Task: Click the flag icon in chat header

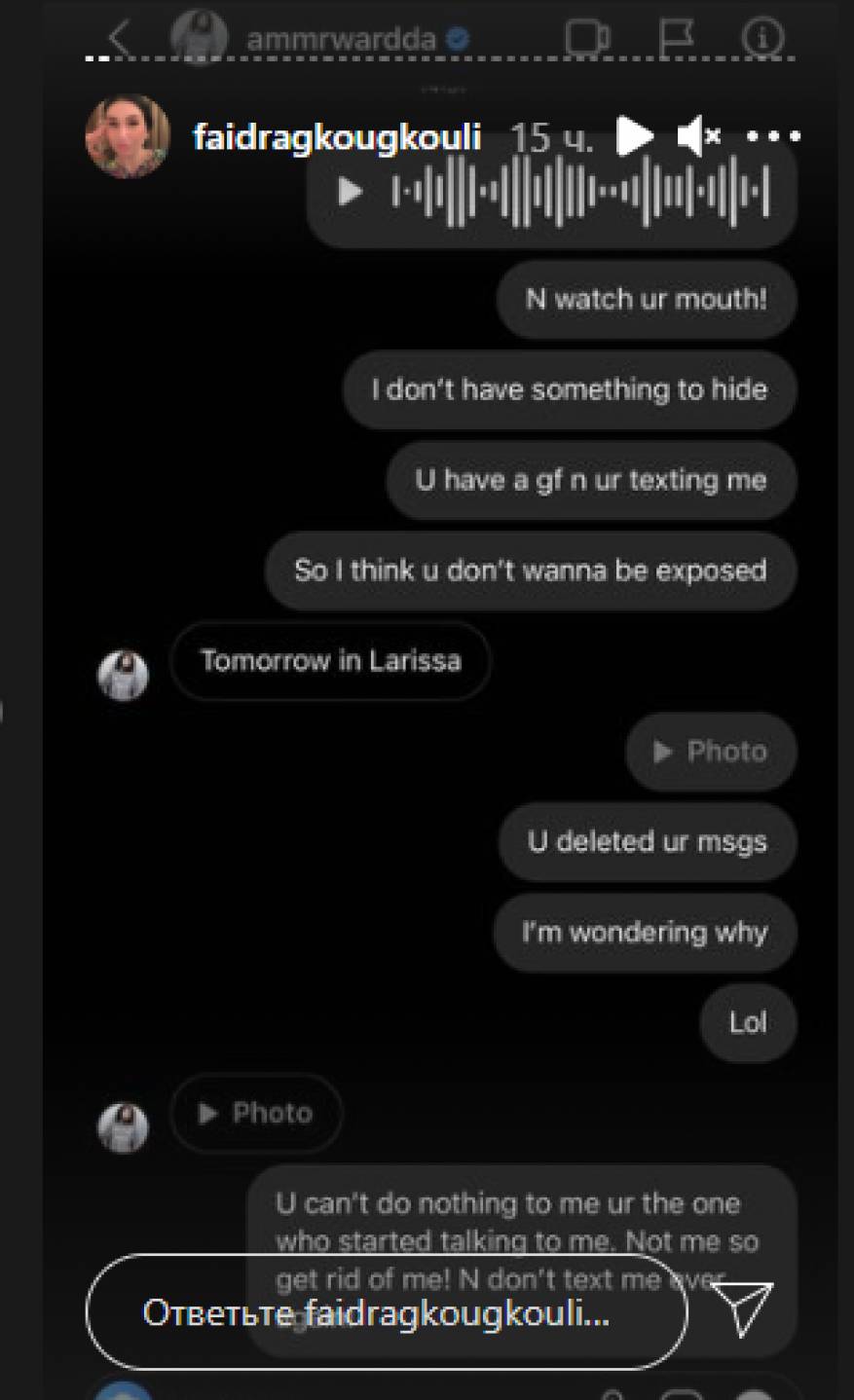Action: [676, 38]
